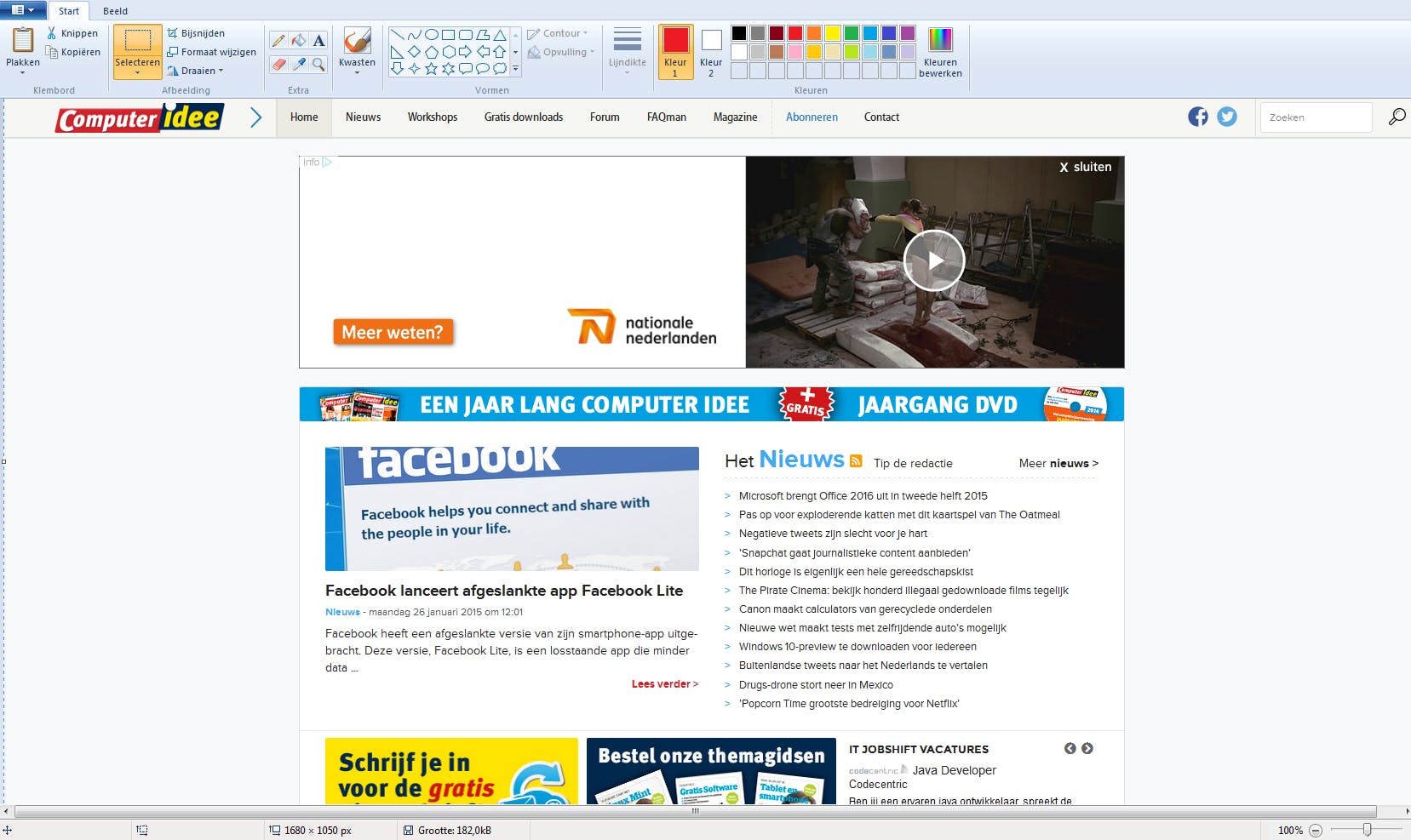This screenshot has height=840, width=1411.
Task: Pick the pink color swatch
Action: (x=795, y=52)
